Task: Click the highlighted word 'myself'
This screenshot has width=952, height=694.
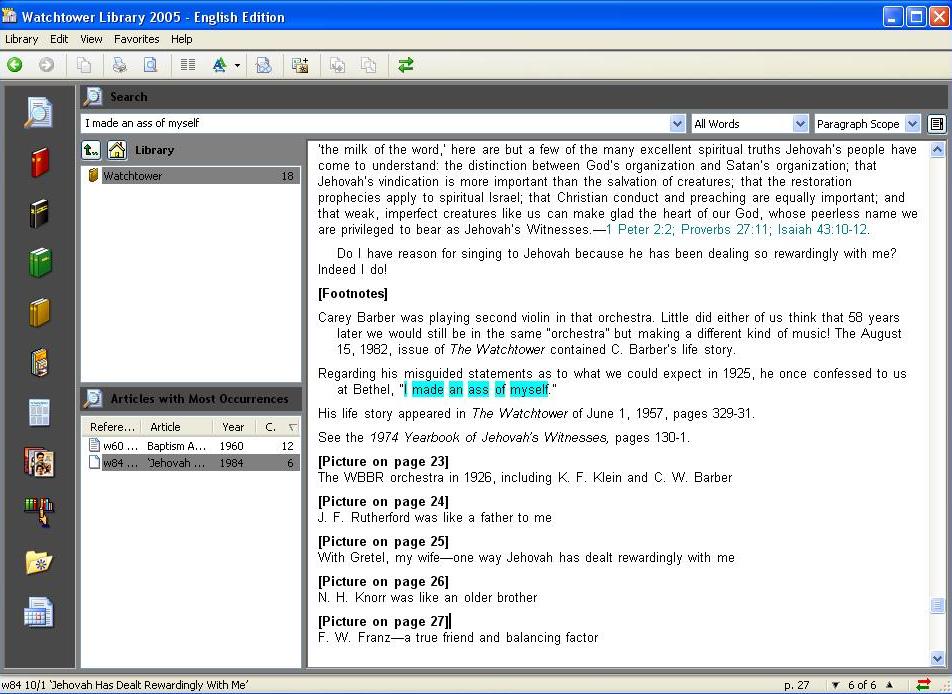Action: tap(529, 390)
